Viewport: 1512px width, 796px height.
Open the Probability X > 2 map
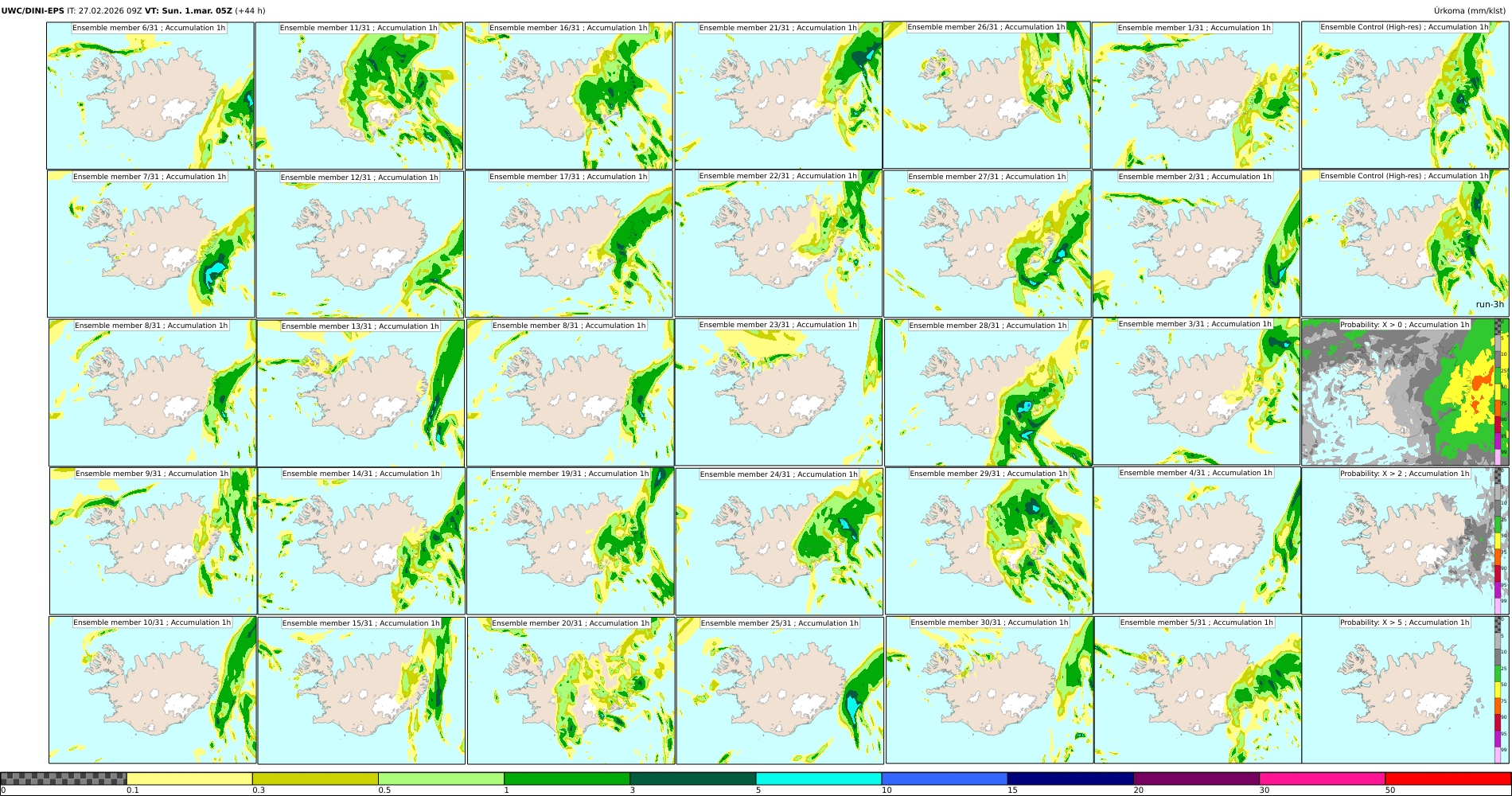point(1405,540)
